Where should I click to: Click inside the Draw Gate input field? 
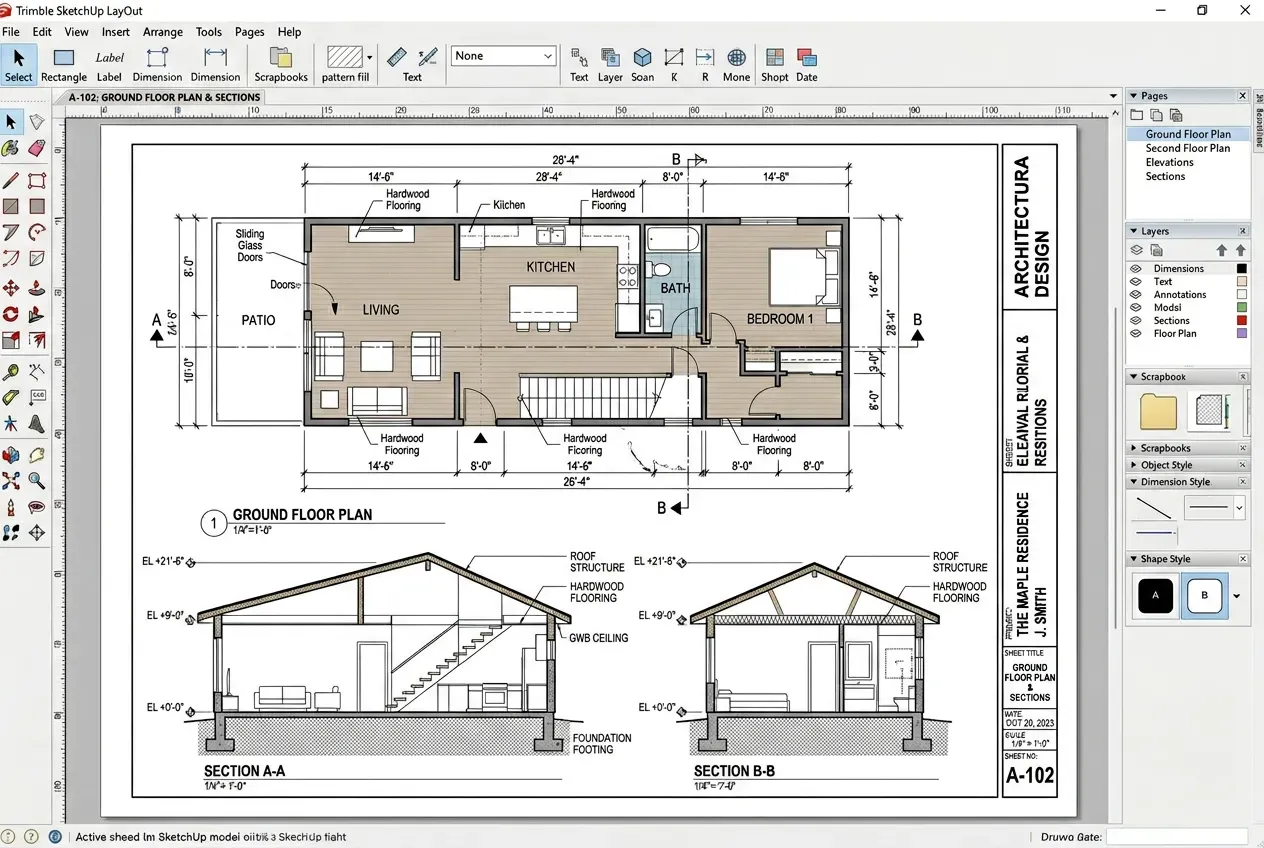[x=1178, y=836]
